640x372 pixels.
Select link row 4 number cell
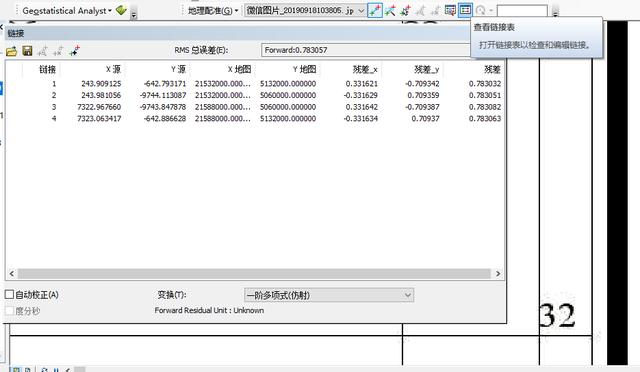pos(54,118)
